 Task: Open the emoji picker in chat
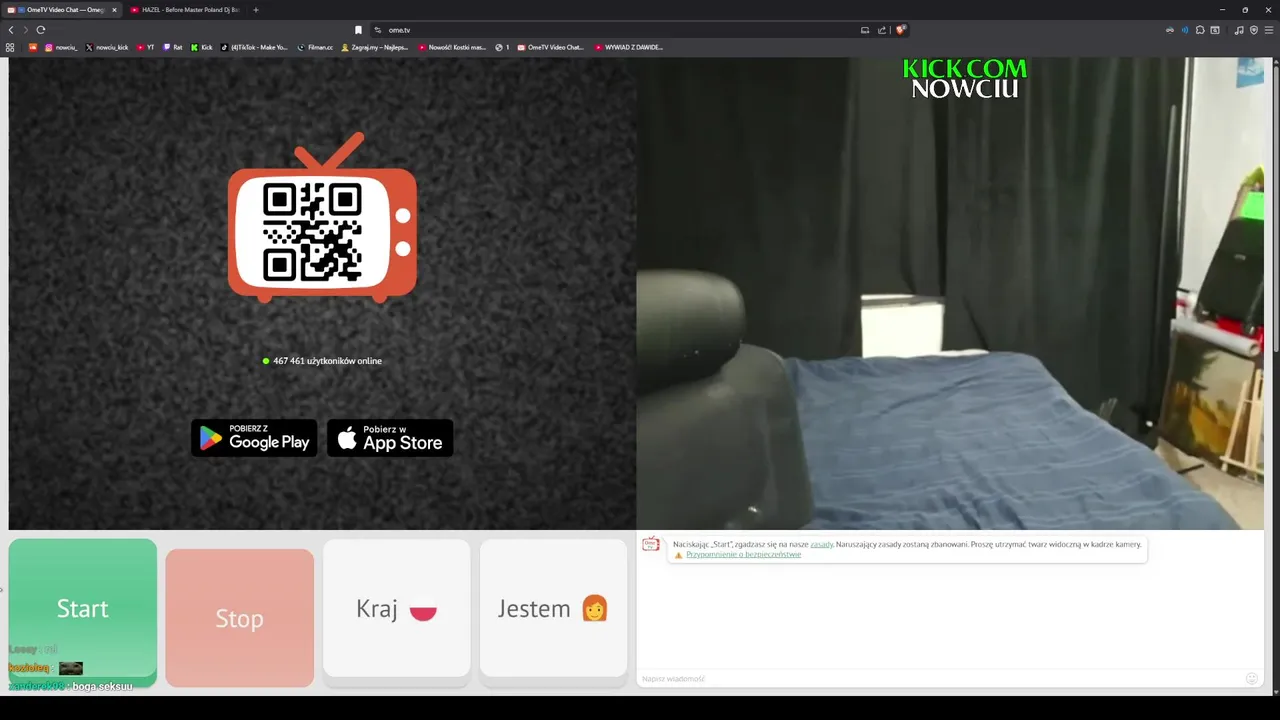(x=1251, y=678)
